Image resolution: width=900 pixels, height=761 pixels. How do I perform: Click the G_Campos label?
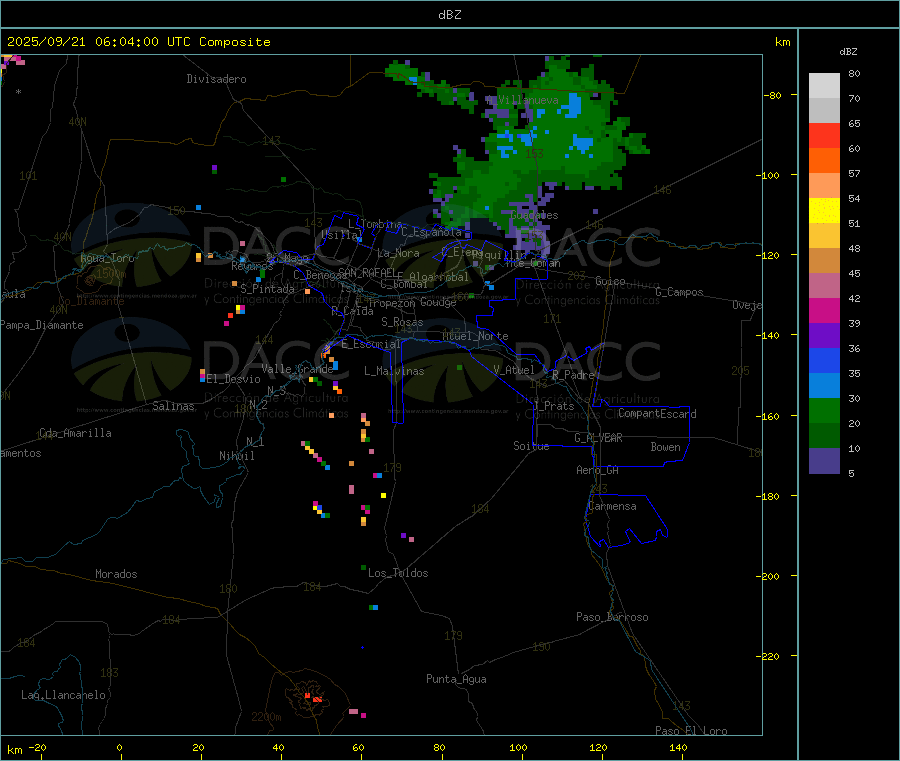pyautogui.click(x=679, y=292)
